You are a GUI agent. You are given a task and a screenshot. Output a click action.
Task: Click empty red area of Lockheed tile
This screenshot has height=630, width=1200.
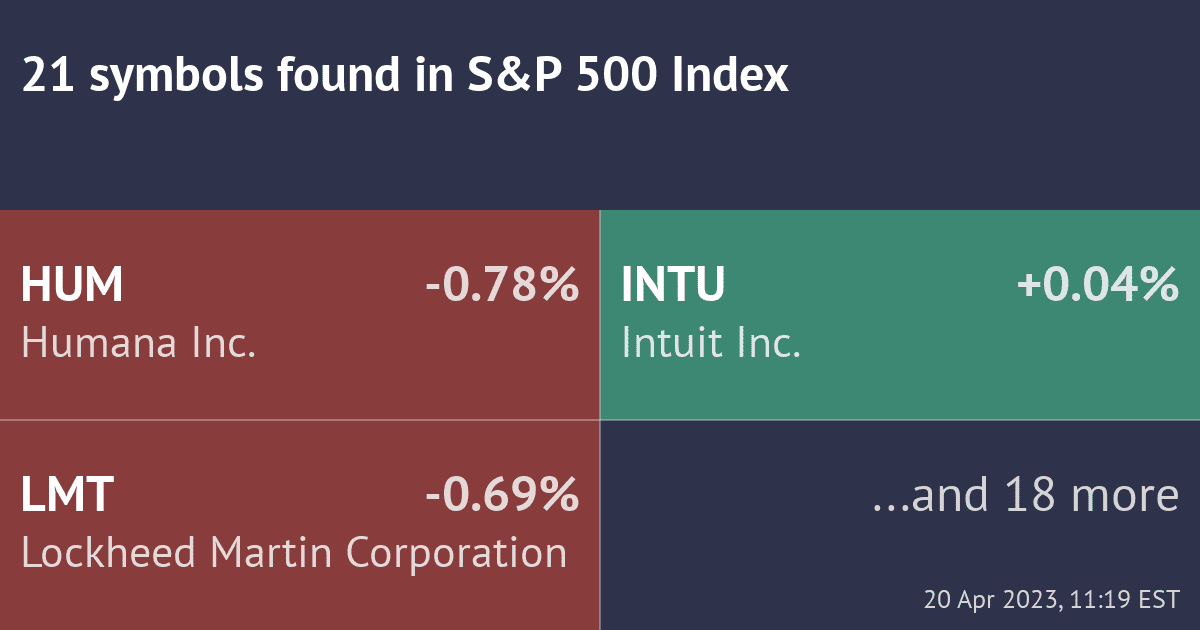click(x=300, y=600)
